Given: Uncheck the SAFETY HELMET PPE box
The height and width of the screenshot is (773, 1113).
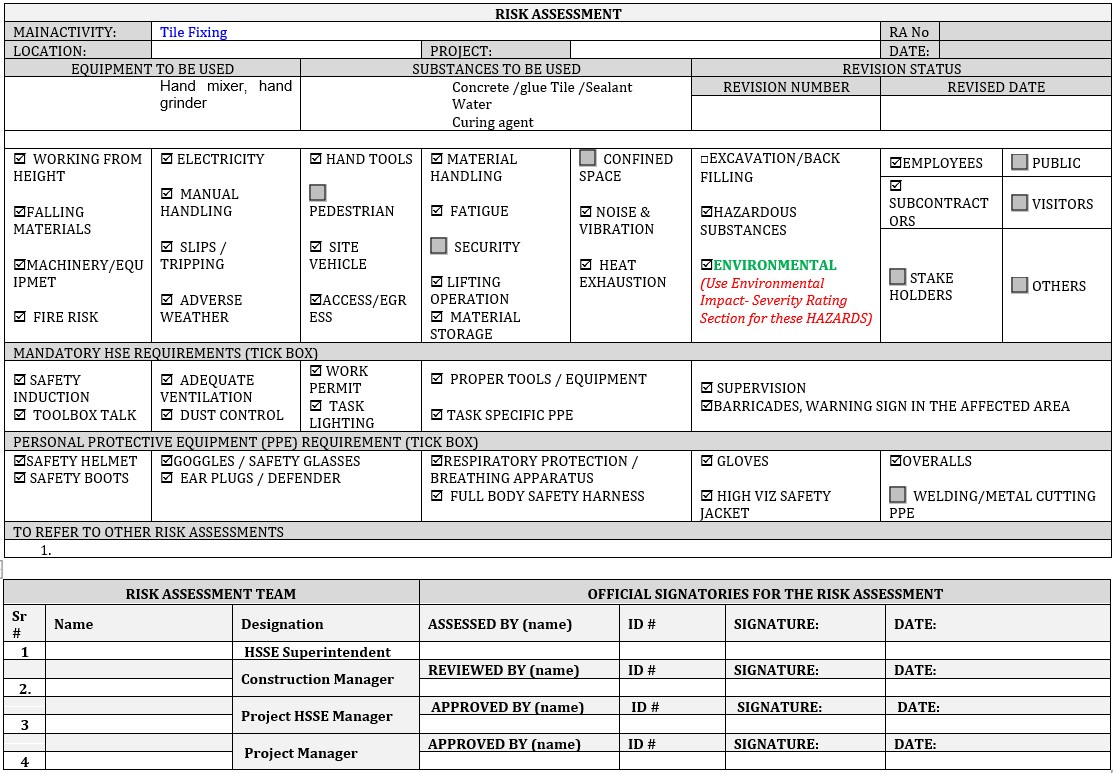Looking at the screenshot, I should coord(20,461).
